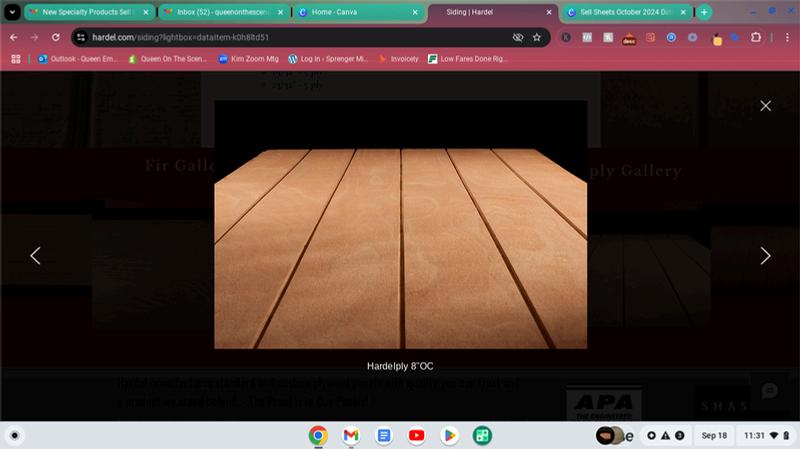Open a new browser tab
Image resolution: width=800 pixels, height=449 pixels.
point(704,12)
